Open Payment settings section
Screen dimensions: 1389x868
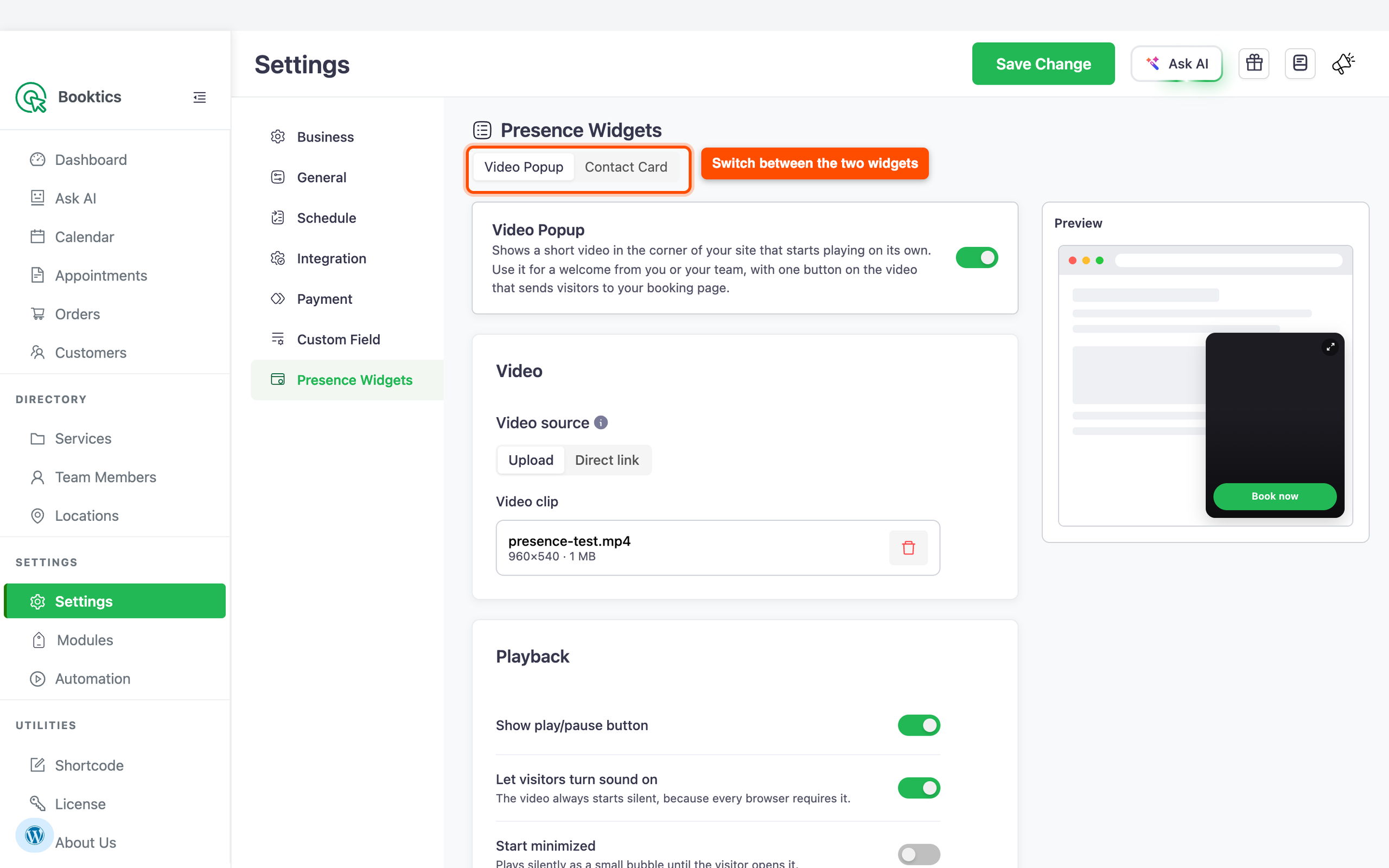pos(347,299)
